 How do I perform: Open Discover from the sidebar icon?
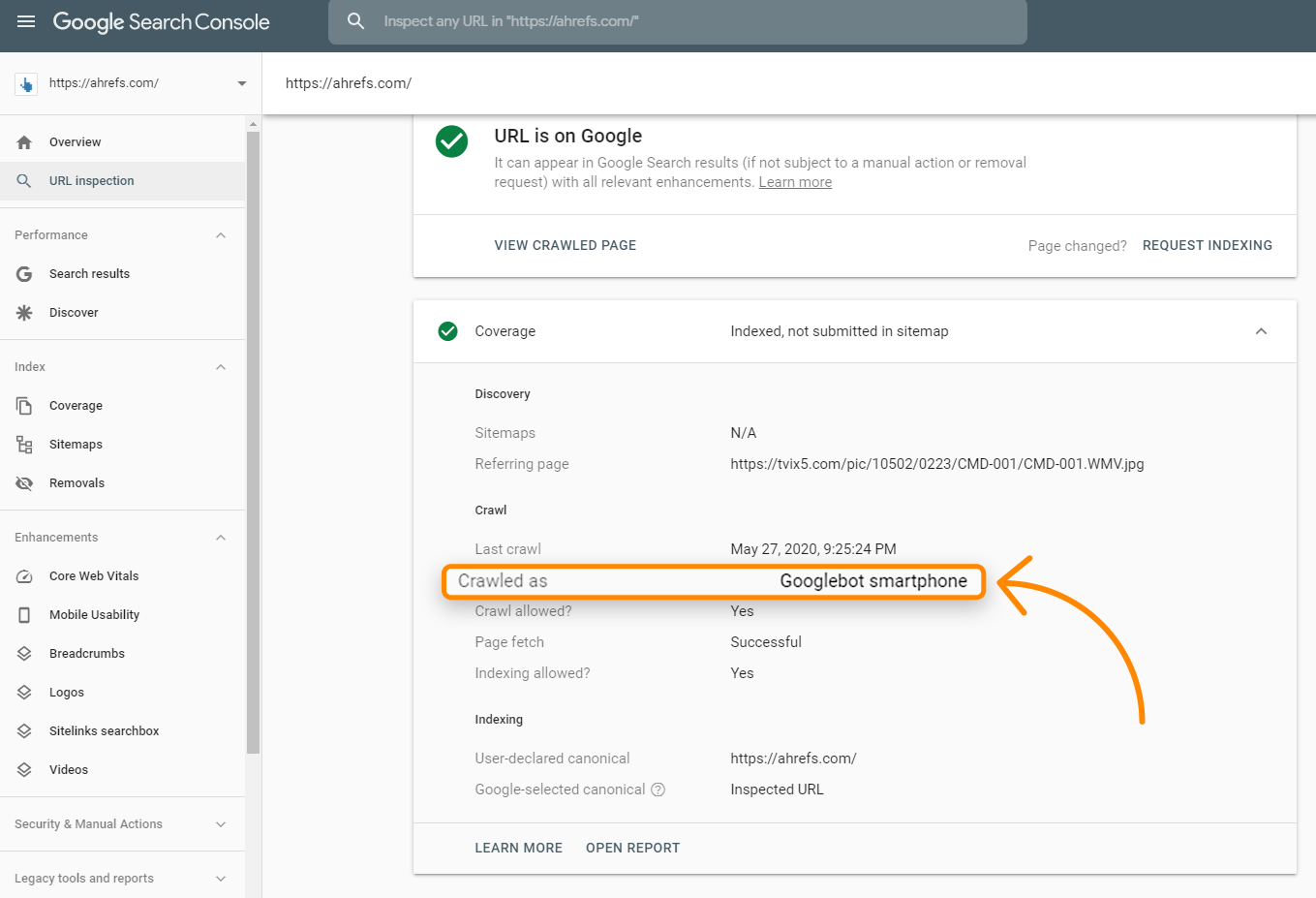click(x=23, y=312)
